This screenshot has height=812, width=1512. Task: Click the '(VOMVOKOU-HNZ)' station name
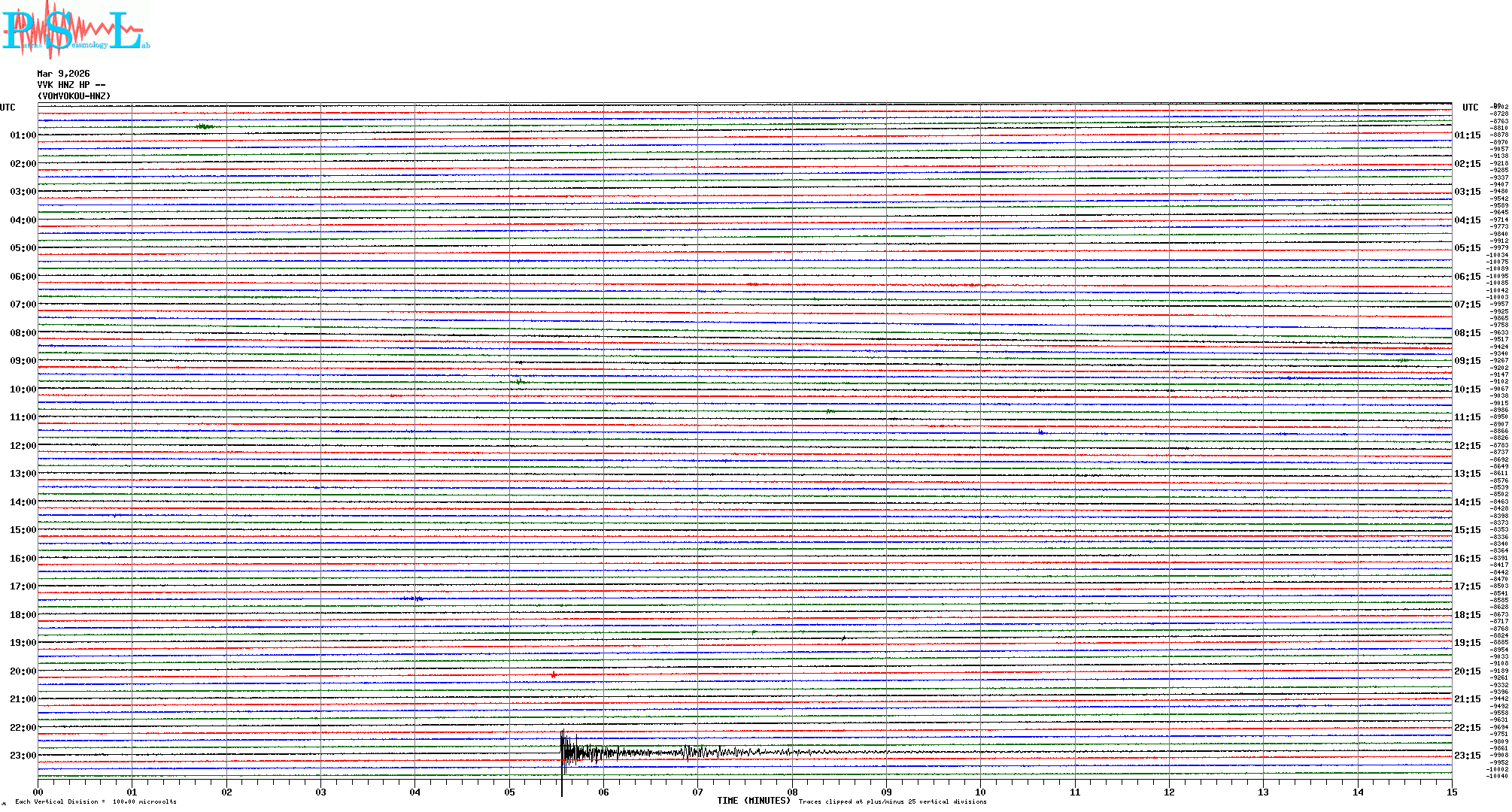(74, 96)
